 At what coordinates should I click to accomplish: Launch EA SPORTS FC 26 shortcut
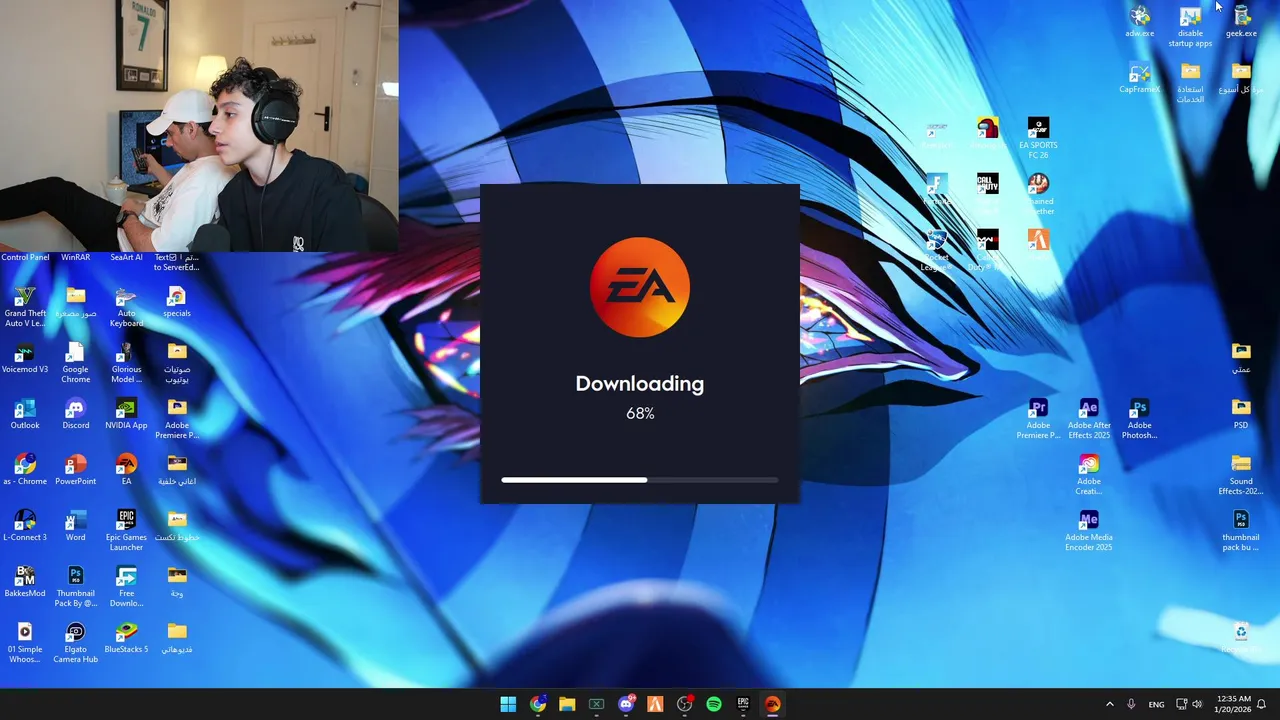tap(1038, 138)
